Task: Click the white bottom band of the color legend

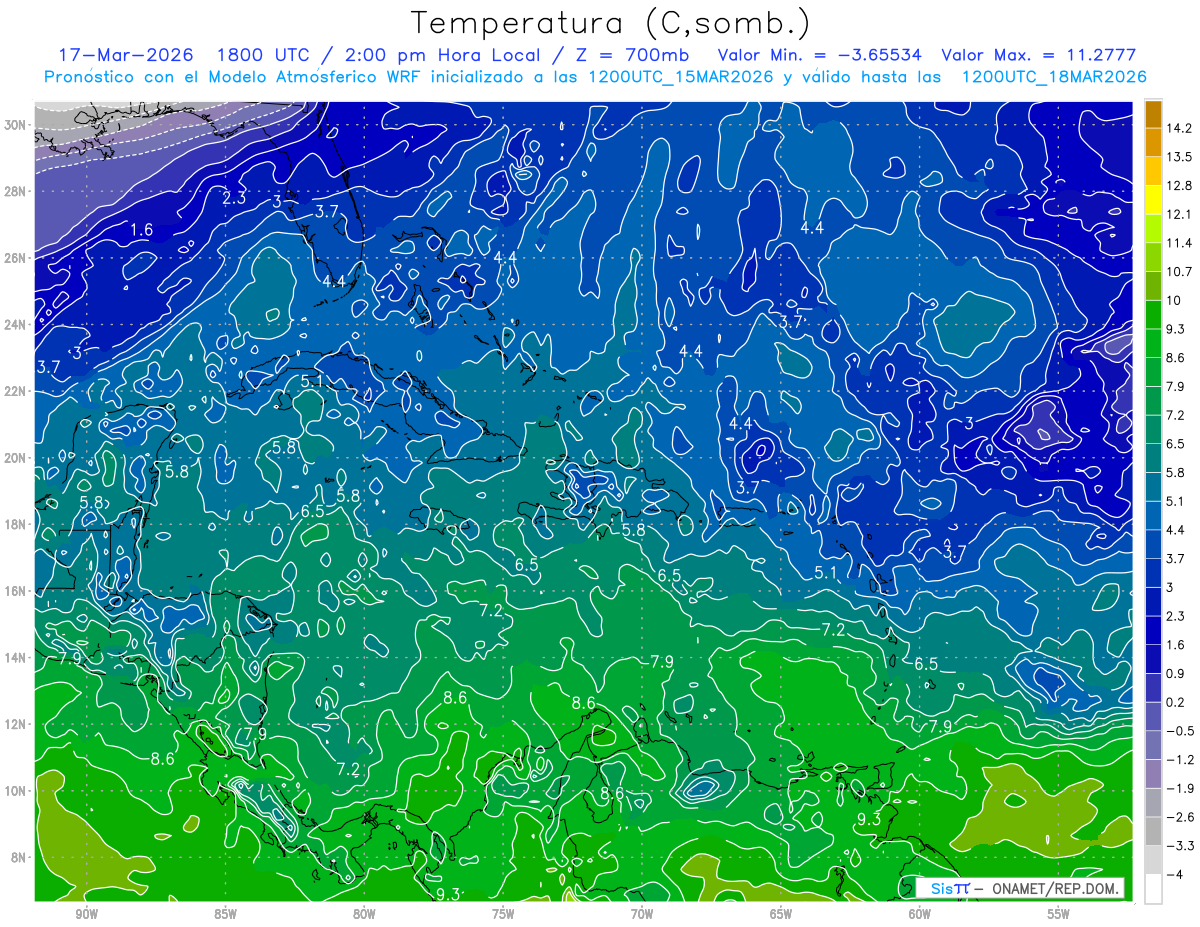Action: coord(1153,888)
